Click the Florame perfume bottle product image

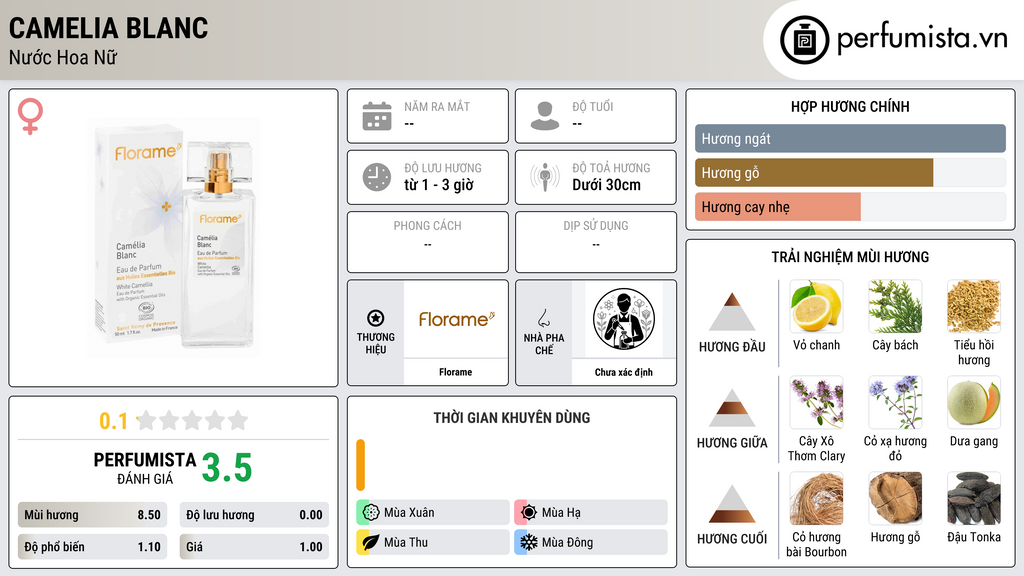pos(174,238)
